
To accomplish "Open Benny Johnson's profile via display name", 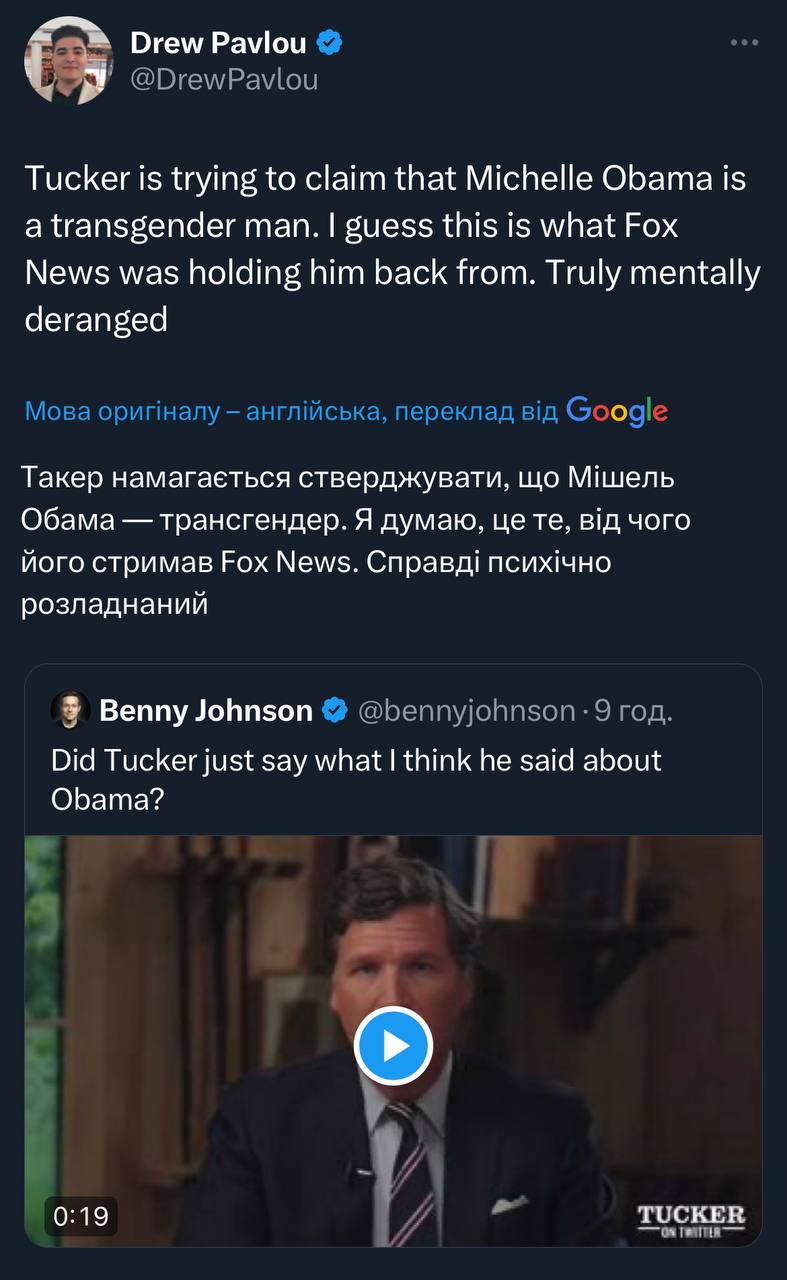I will coord(206,710).
